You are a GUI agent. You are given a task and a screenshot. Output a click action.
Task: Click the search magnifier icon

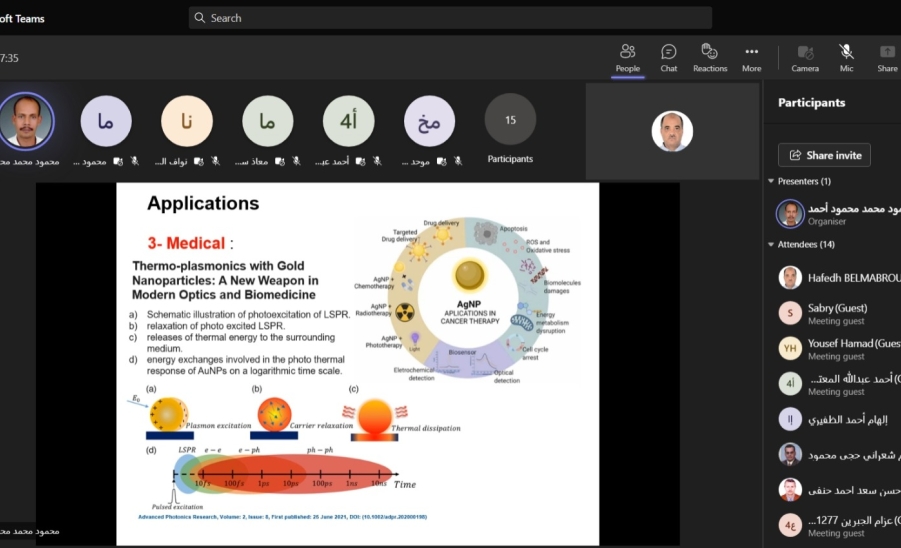[199, 18]
